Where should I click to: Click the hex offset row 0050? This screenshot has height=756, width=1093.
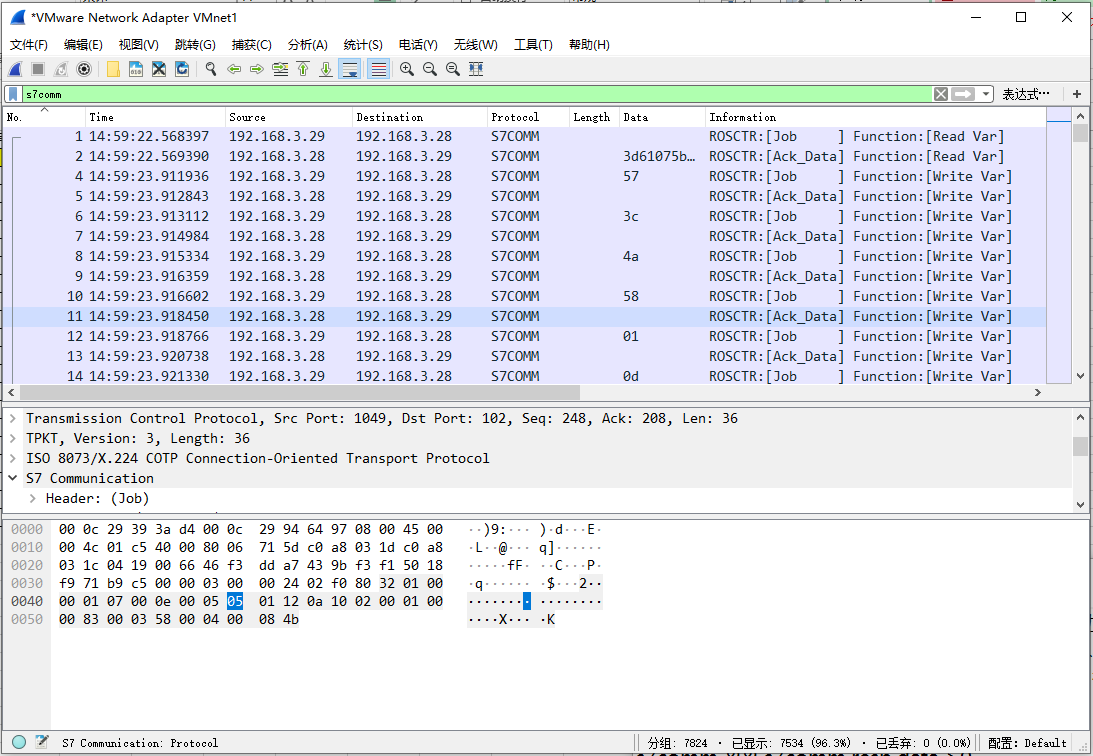(26, 619)
